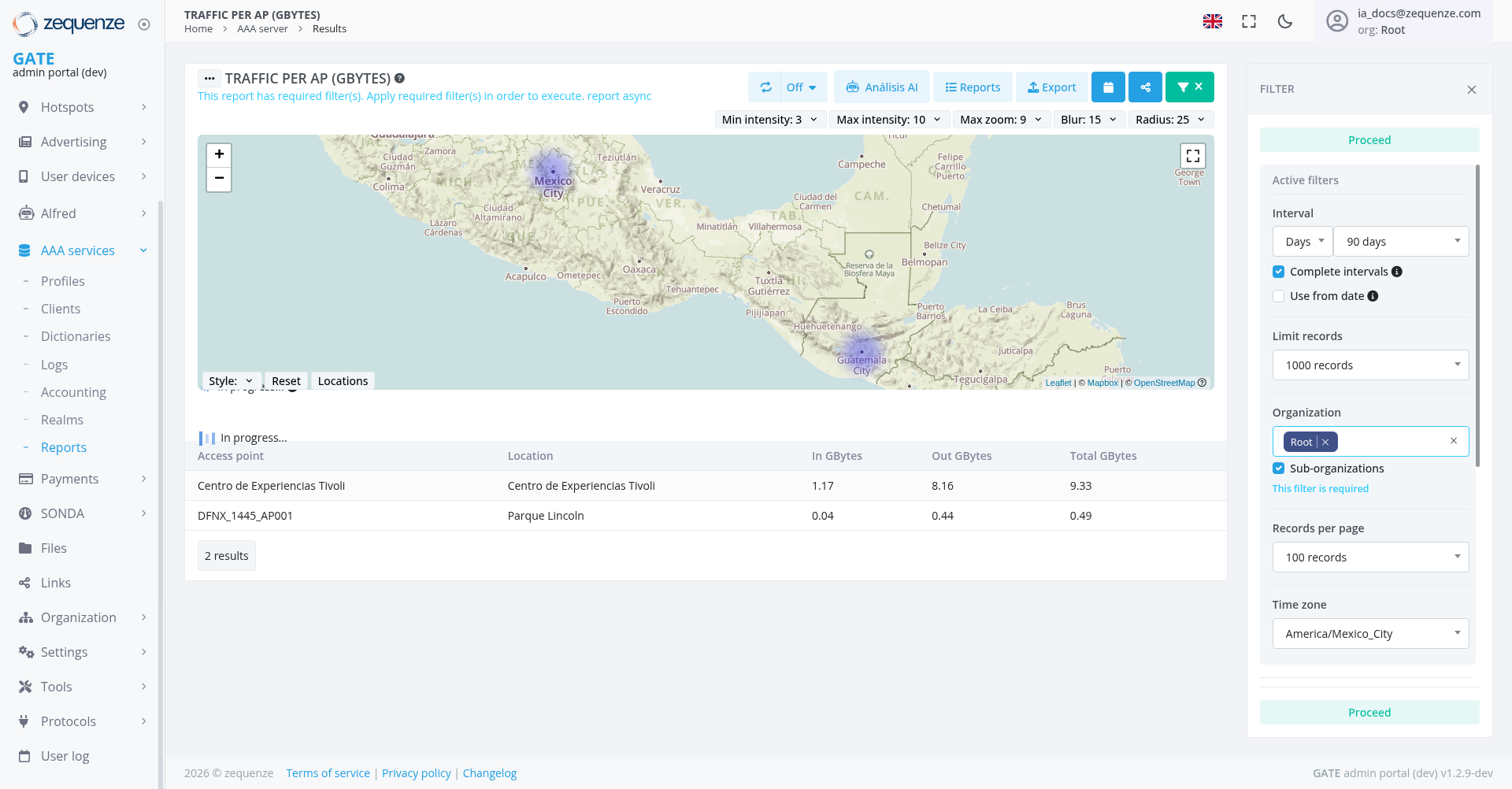Open the blue calendar schedule button
1512x789 pixels.
[1108, 87]
